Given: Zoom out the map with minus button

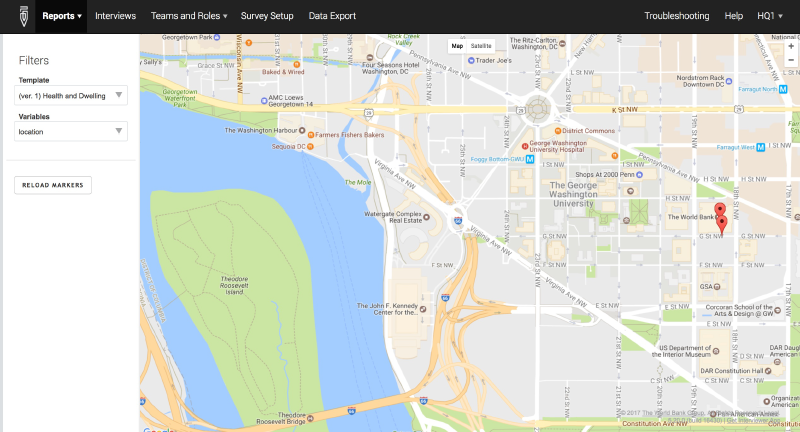Looking at the screenshot, I should 791,60.
